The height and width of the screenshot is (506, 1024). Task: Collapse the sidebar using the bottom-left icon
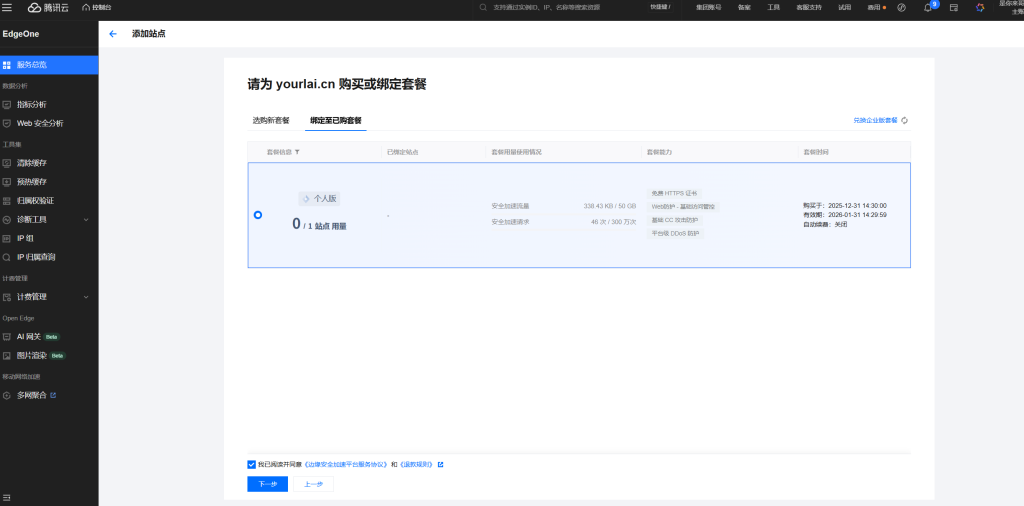(7, 497)
